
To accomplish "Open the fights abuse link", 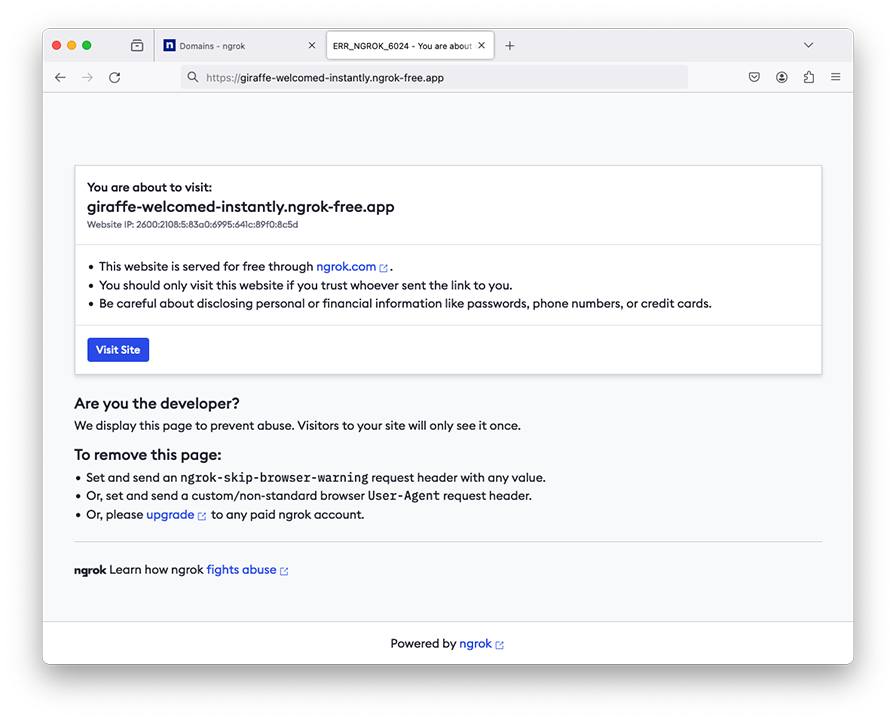I will click(241, 570).
